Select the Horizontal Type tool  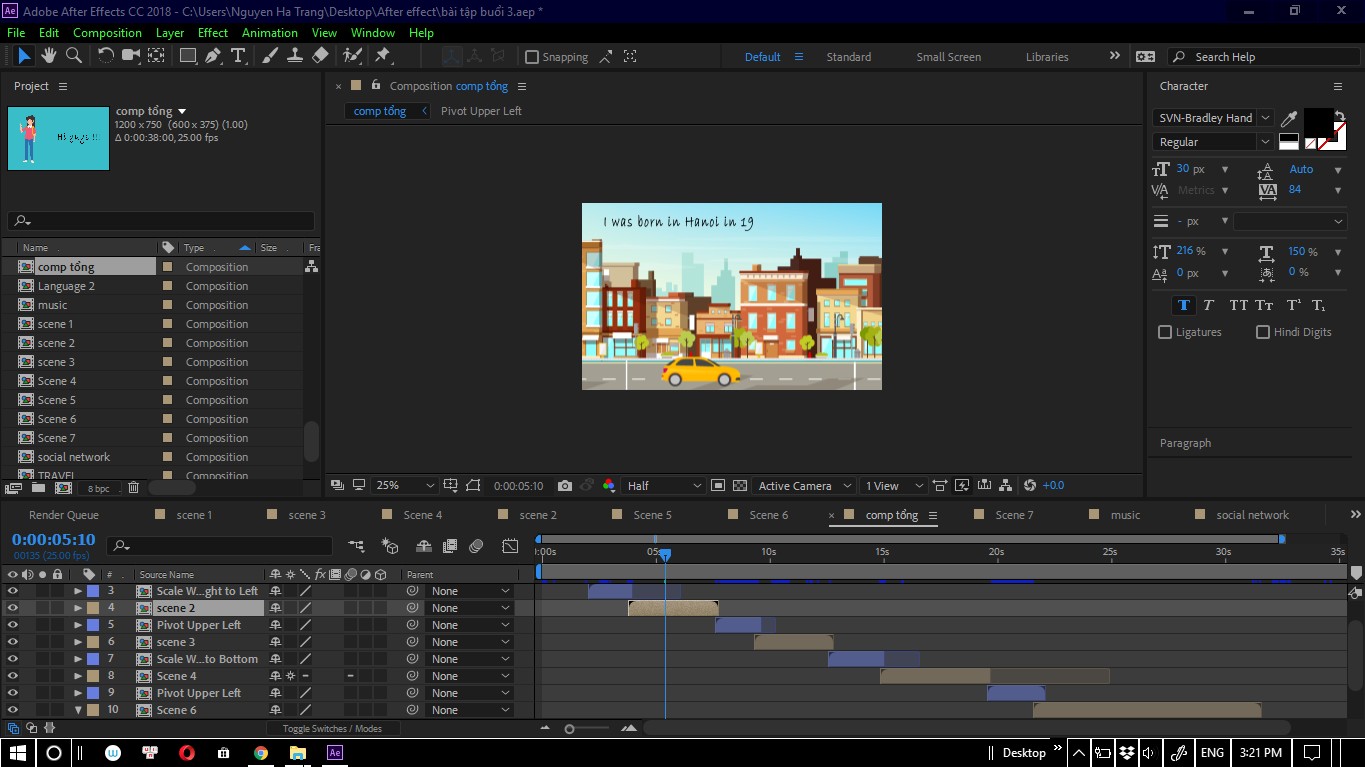(x=238, y=56)
